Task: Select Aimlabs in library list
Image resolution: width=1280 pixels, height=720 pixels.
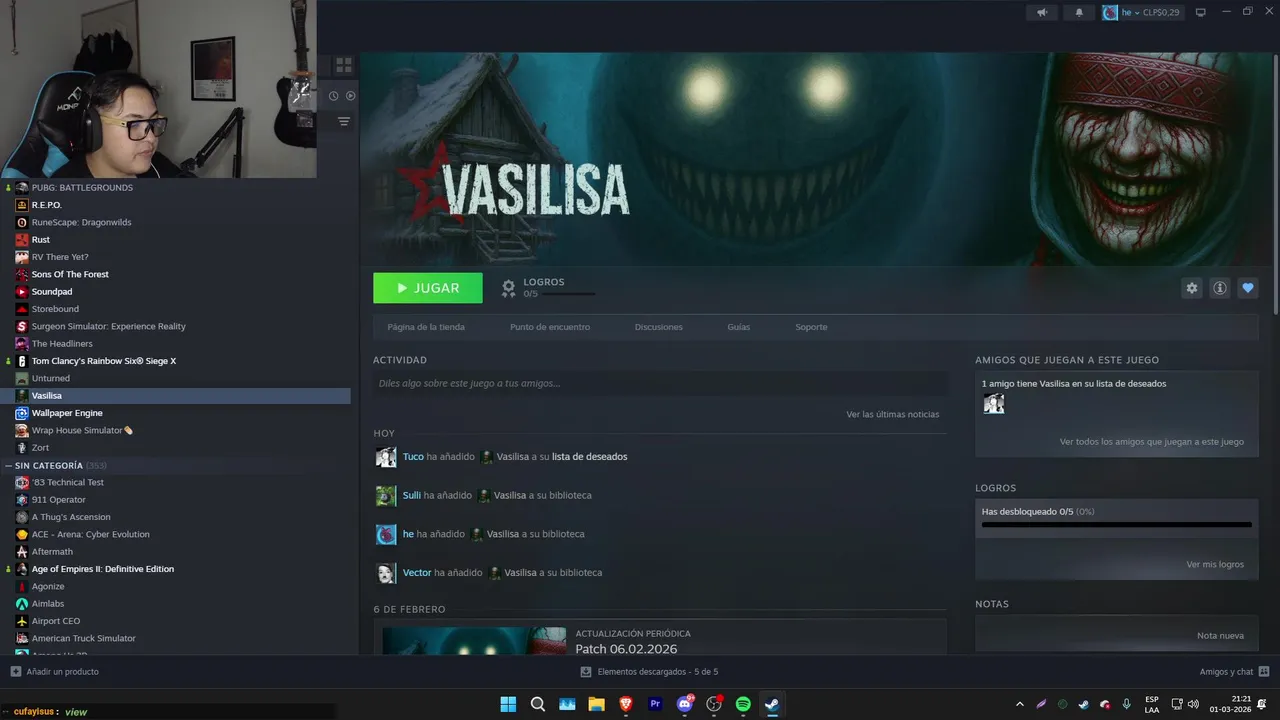Action: pyautogui.click(x=48, y=604)
